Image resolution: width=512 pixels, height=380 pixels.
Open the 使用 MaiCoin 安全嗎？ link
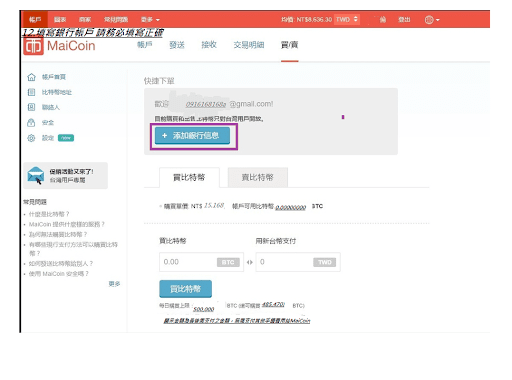[59, 274]
